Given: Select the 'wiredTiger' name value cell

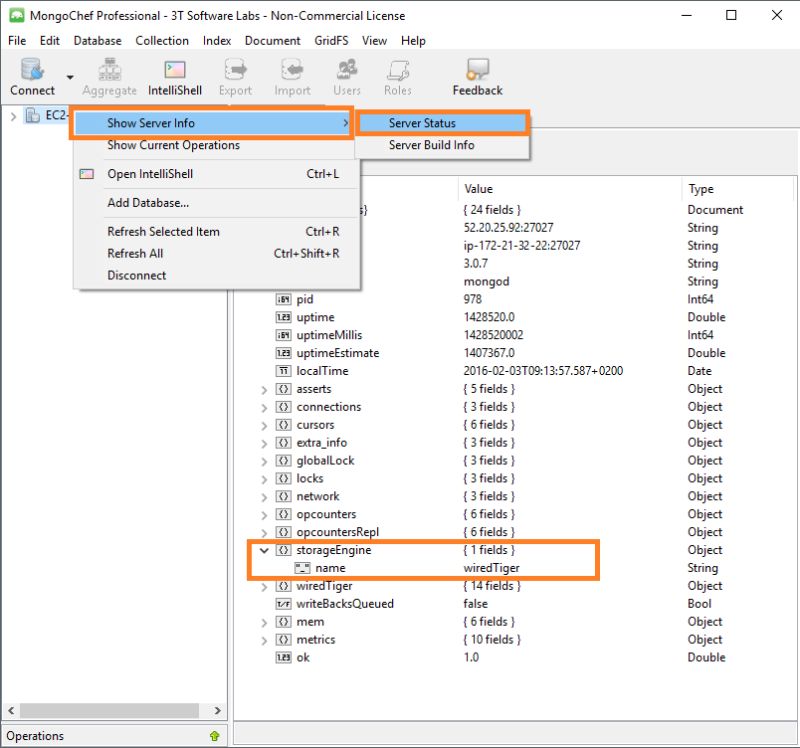Looking at the screenshot, I should tap(491, 568).
